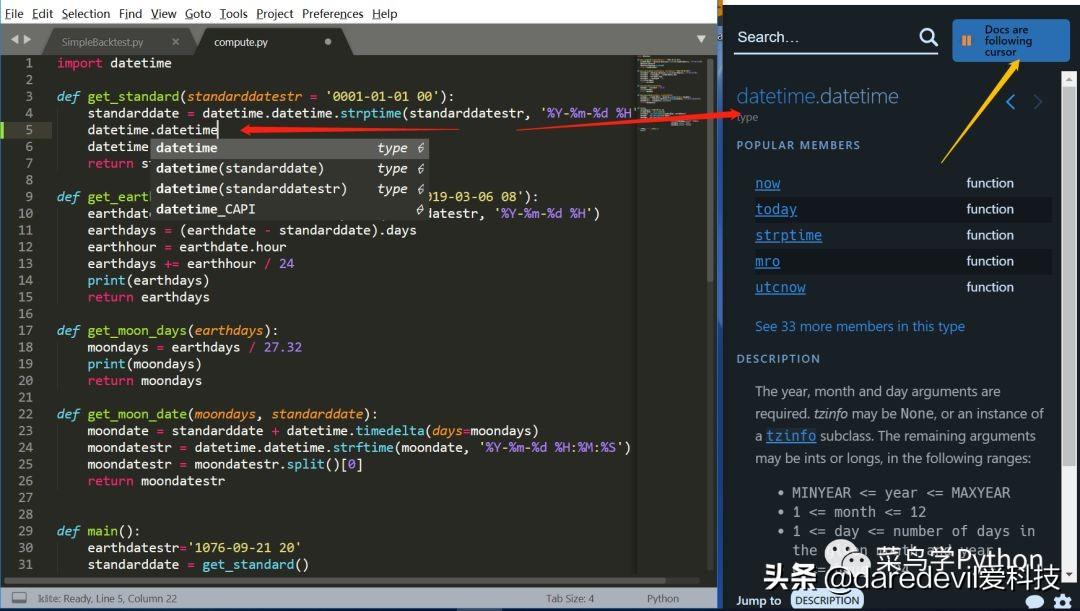Click the previous tab left arrow
This screenshot has width=1080, height=611.
pos(14,40)
